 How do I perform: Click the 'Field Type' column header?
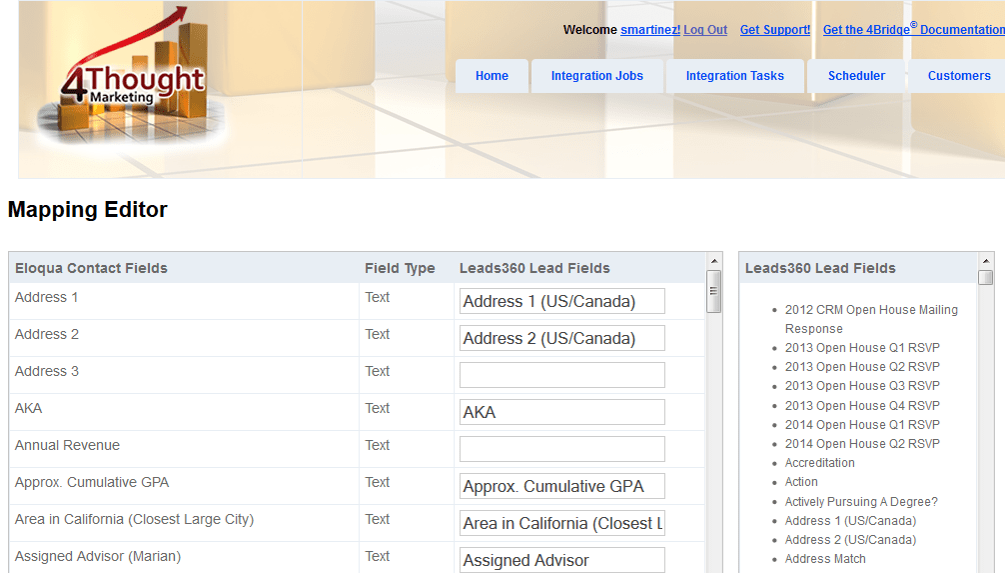point(400,269)
